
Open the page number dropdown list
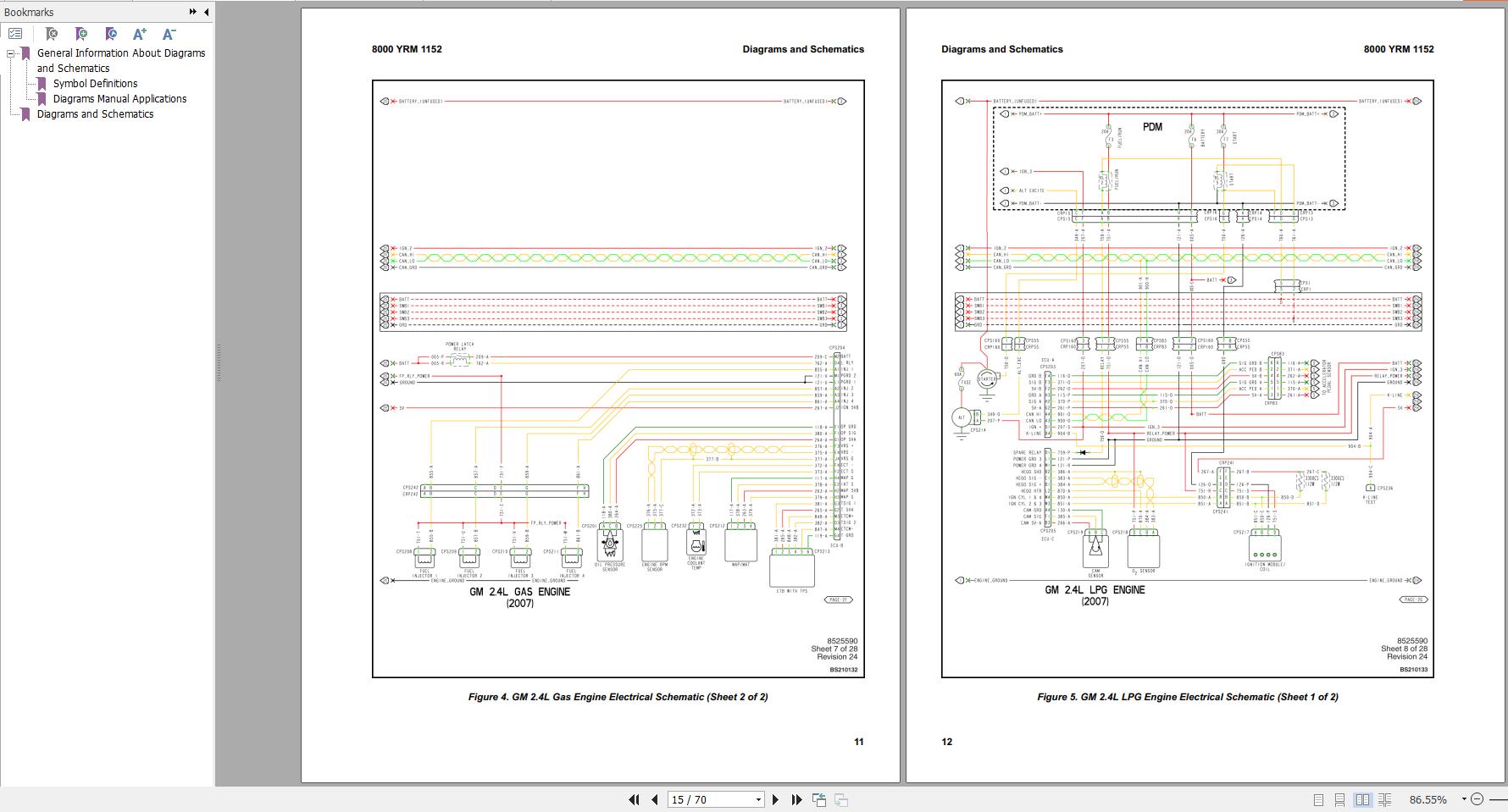pos(758,799)
